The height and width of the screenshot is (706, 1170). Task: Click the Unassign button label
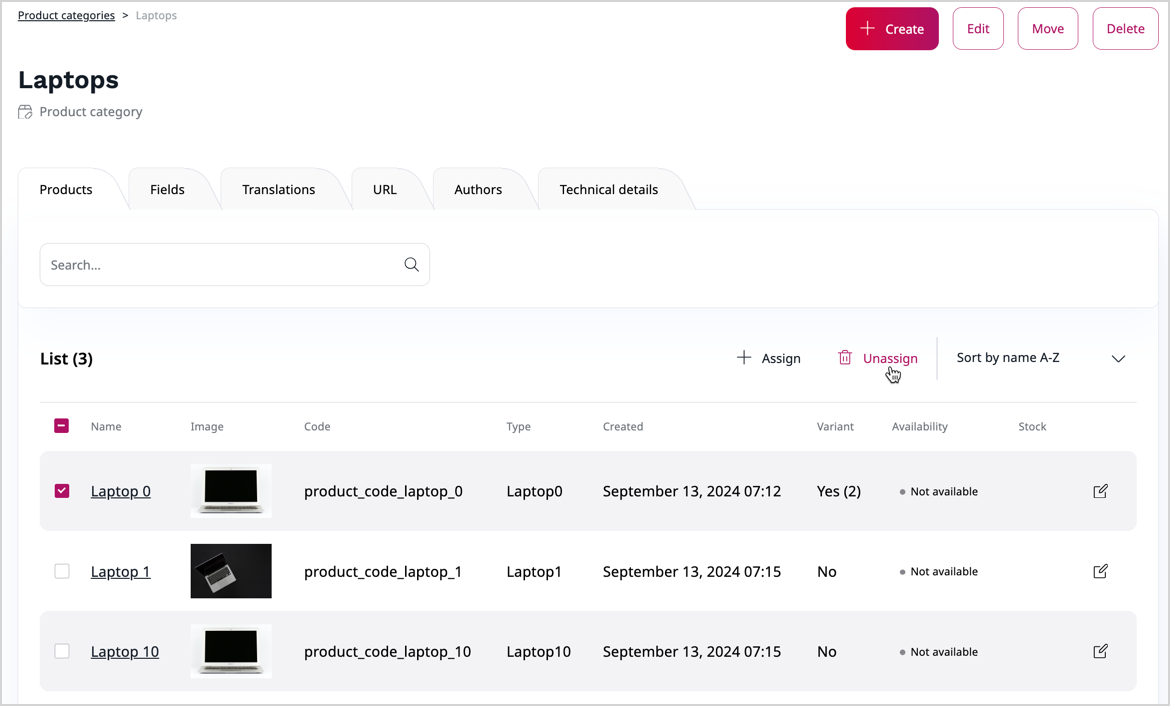pos(890,359)
